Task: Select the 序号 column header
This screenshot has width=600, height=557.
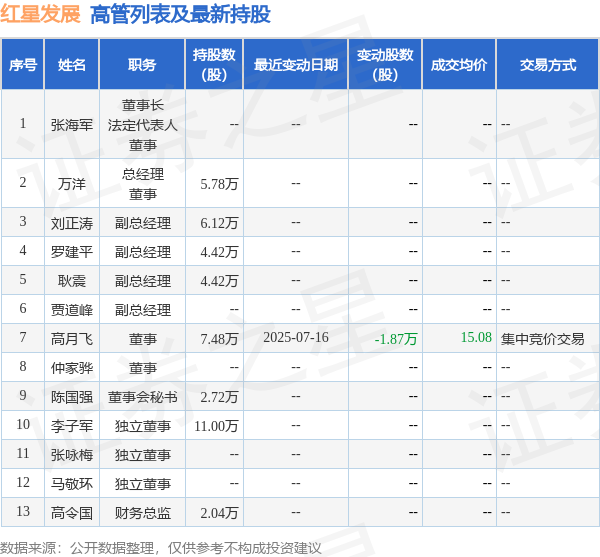Action: click(x=23, y=65)
